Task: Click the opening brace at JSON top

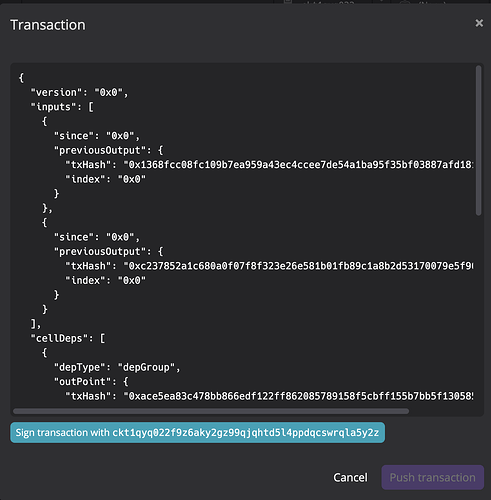Action: [21, 78]
